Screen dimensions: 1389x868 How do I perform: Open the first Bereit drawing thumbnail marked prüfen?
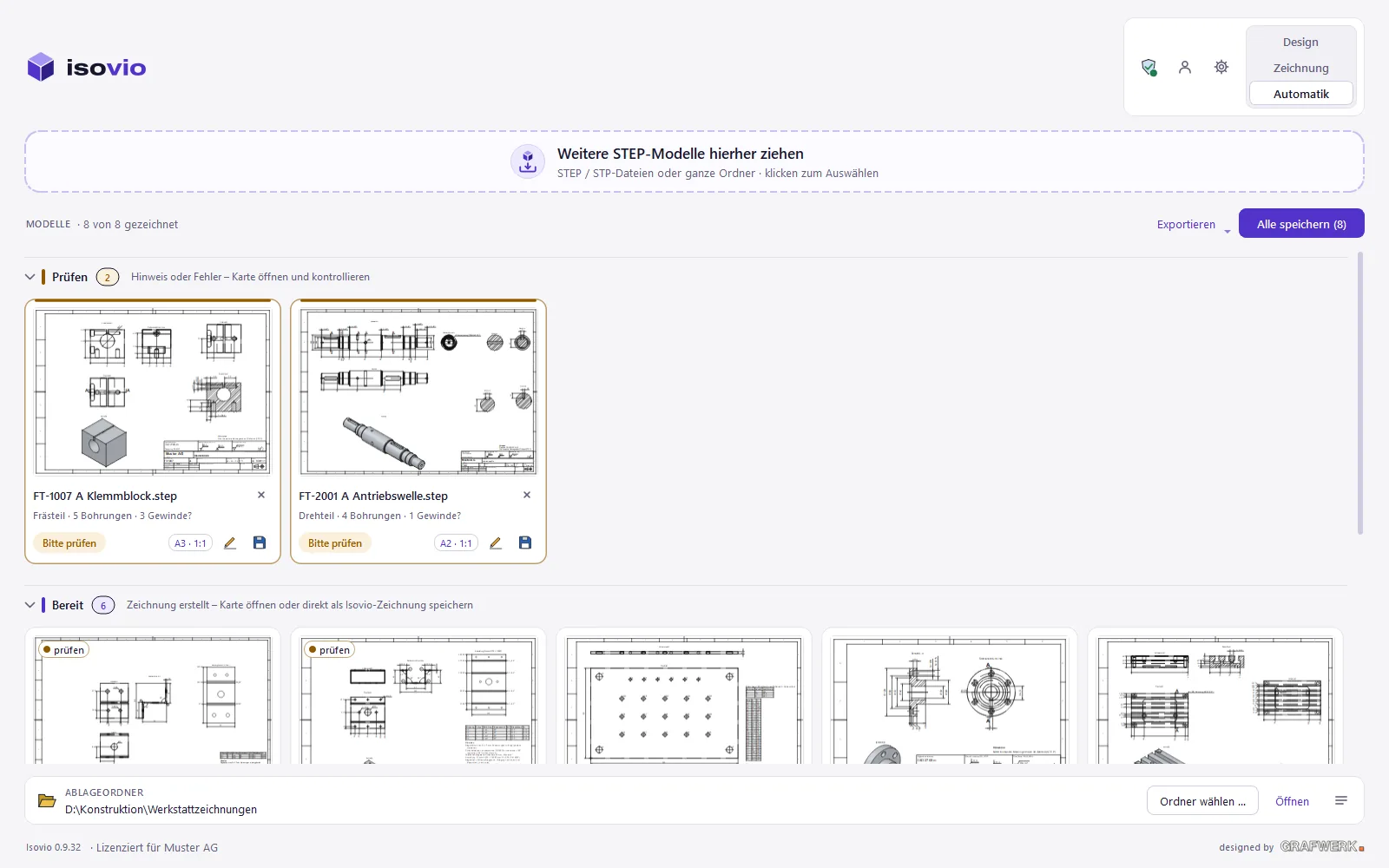[x=153, y=700]
